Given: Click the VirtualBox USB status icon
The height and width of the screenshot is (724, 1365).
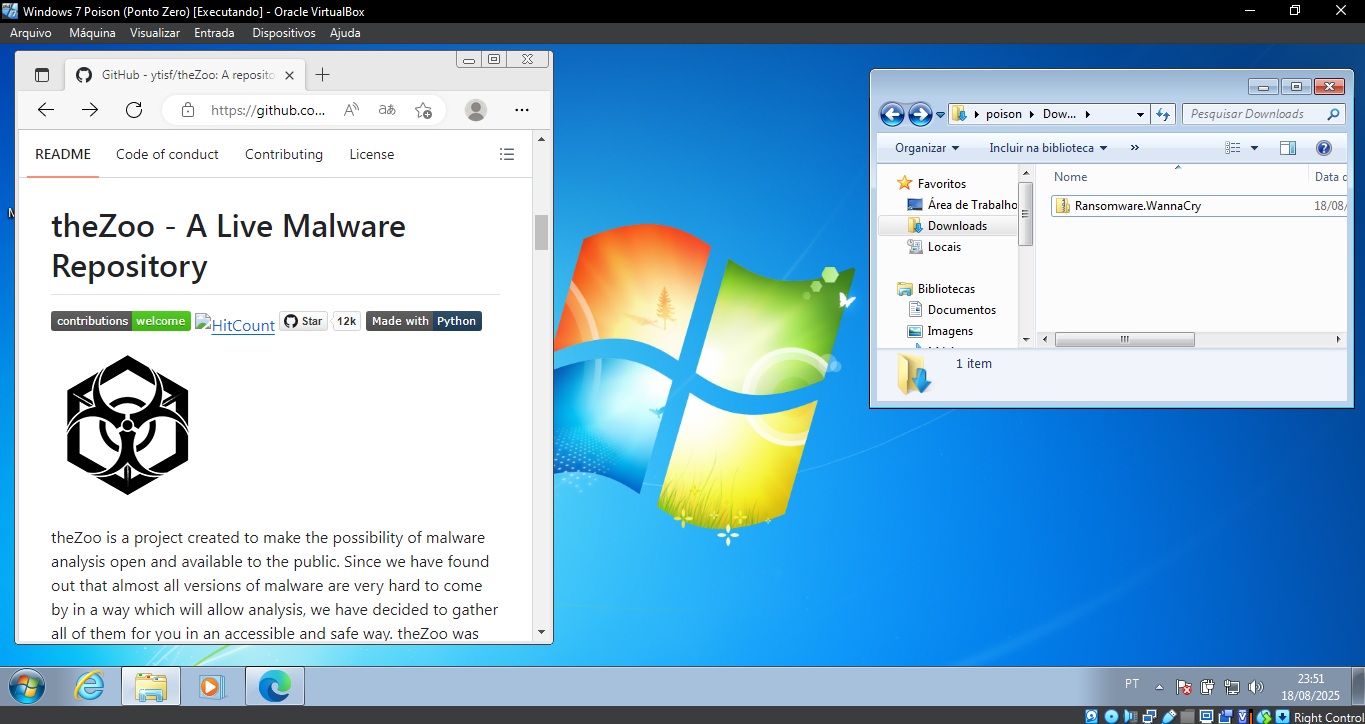Looking at the screenshot, I should pos(1169,716).
